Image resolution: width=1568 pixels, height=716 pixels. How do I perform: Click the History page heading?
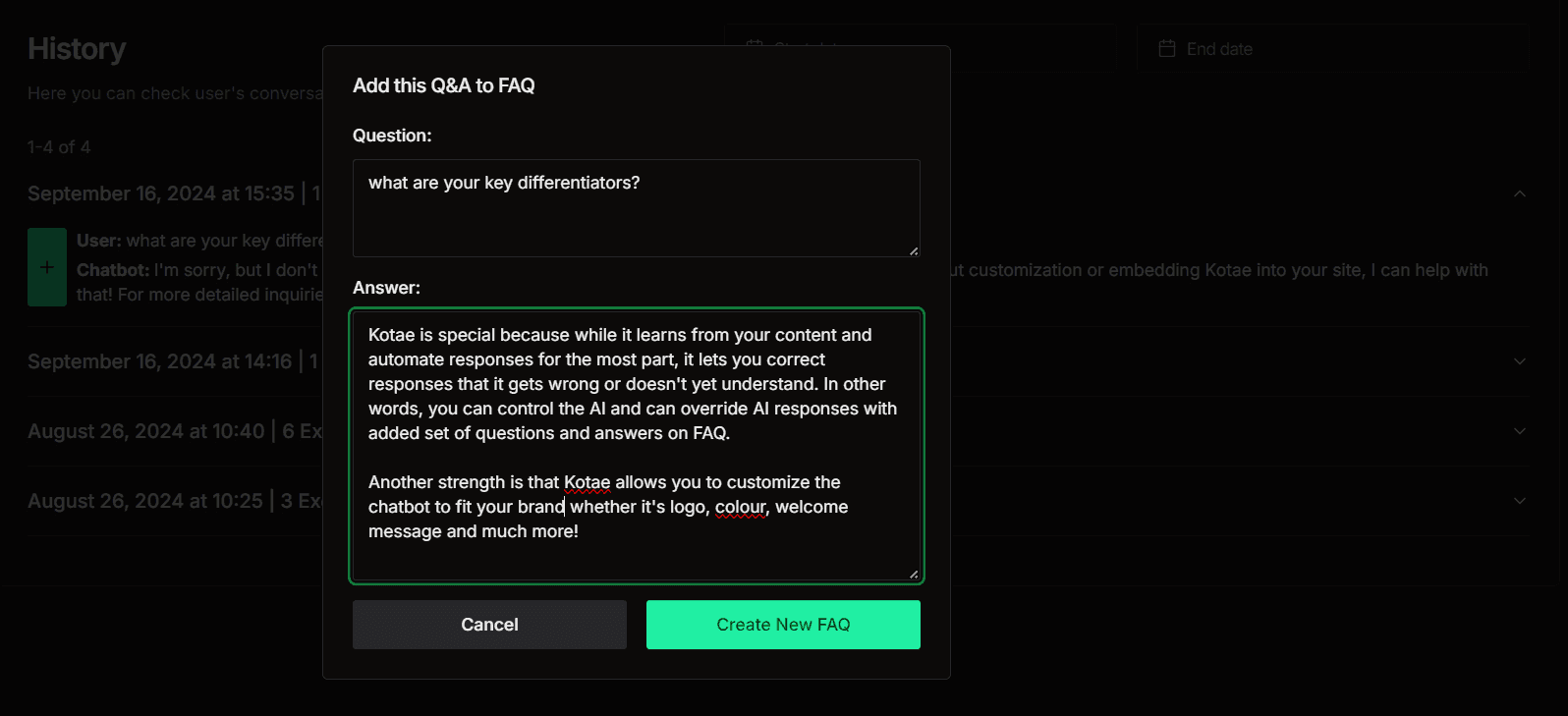pos(77,48)
